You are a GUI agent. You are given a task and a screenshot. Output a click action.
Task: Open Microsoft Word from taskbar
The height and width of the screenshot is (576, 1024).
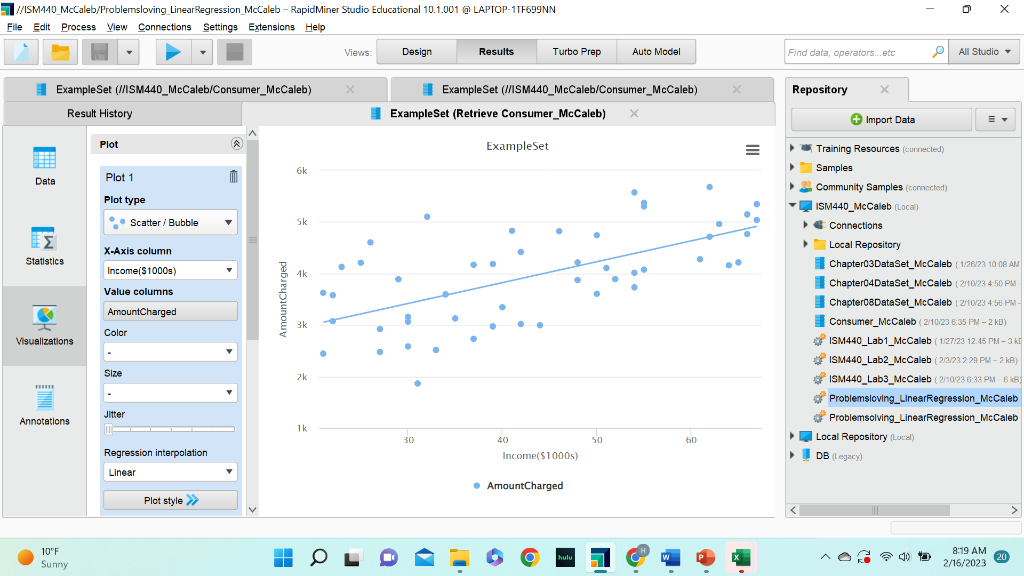click(671, 558)
